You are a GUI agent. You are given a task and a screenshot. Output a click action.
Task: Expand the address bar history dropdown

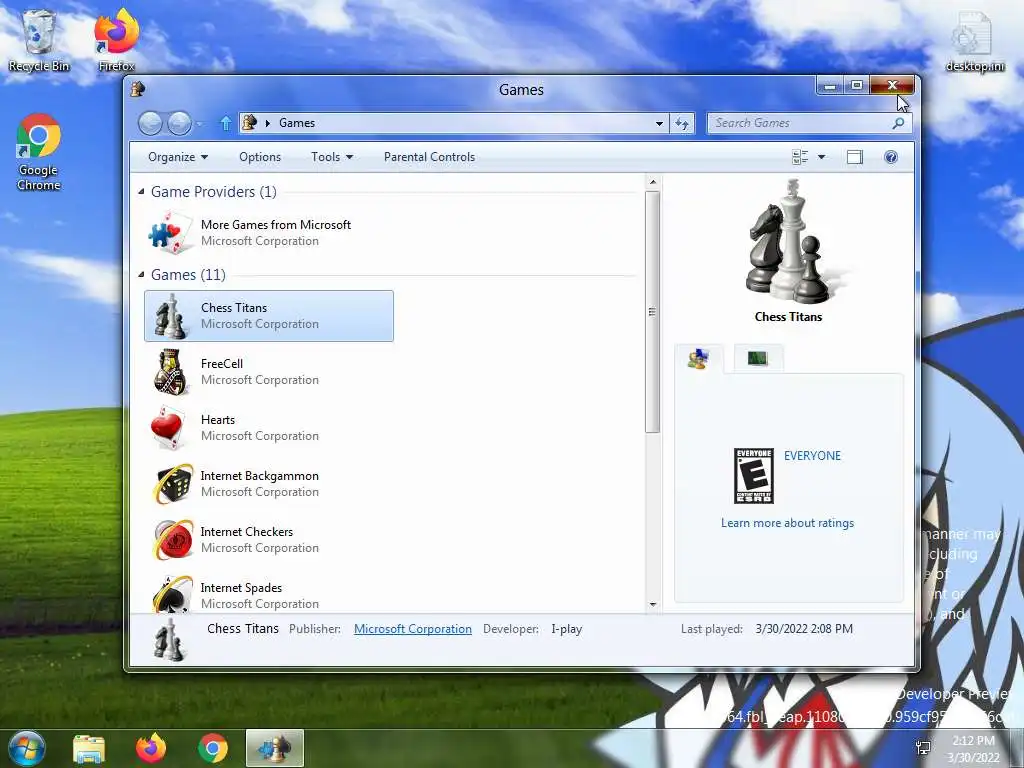click(659, 123)
